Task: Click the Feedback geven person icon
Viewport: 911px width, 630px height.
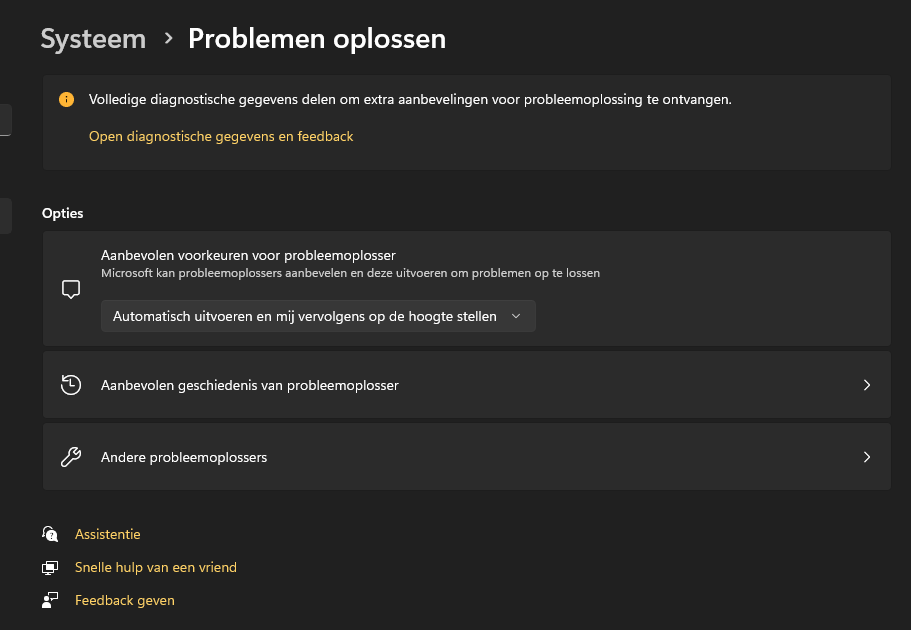Action: pyautogui.click(x=50, y=600)
